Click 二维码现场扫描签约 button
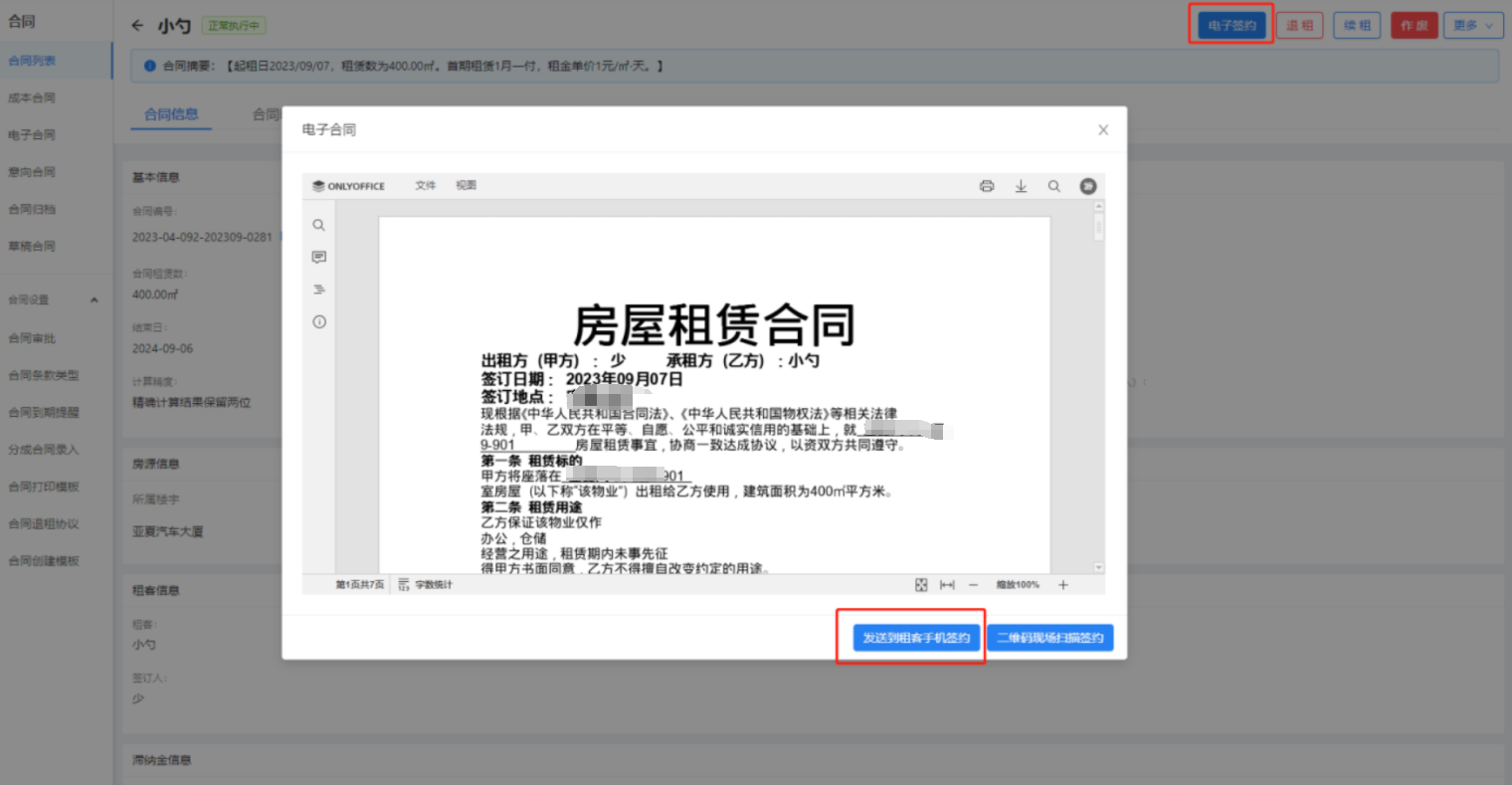The image size is (1512, 785). (1050, 638)
